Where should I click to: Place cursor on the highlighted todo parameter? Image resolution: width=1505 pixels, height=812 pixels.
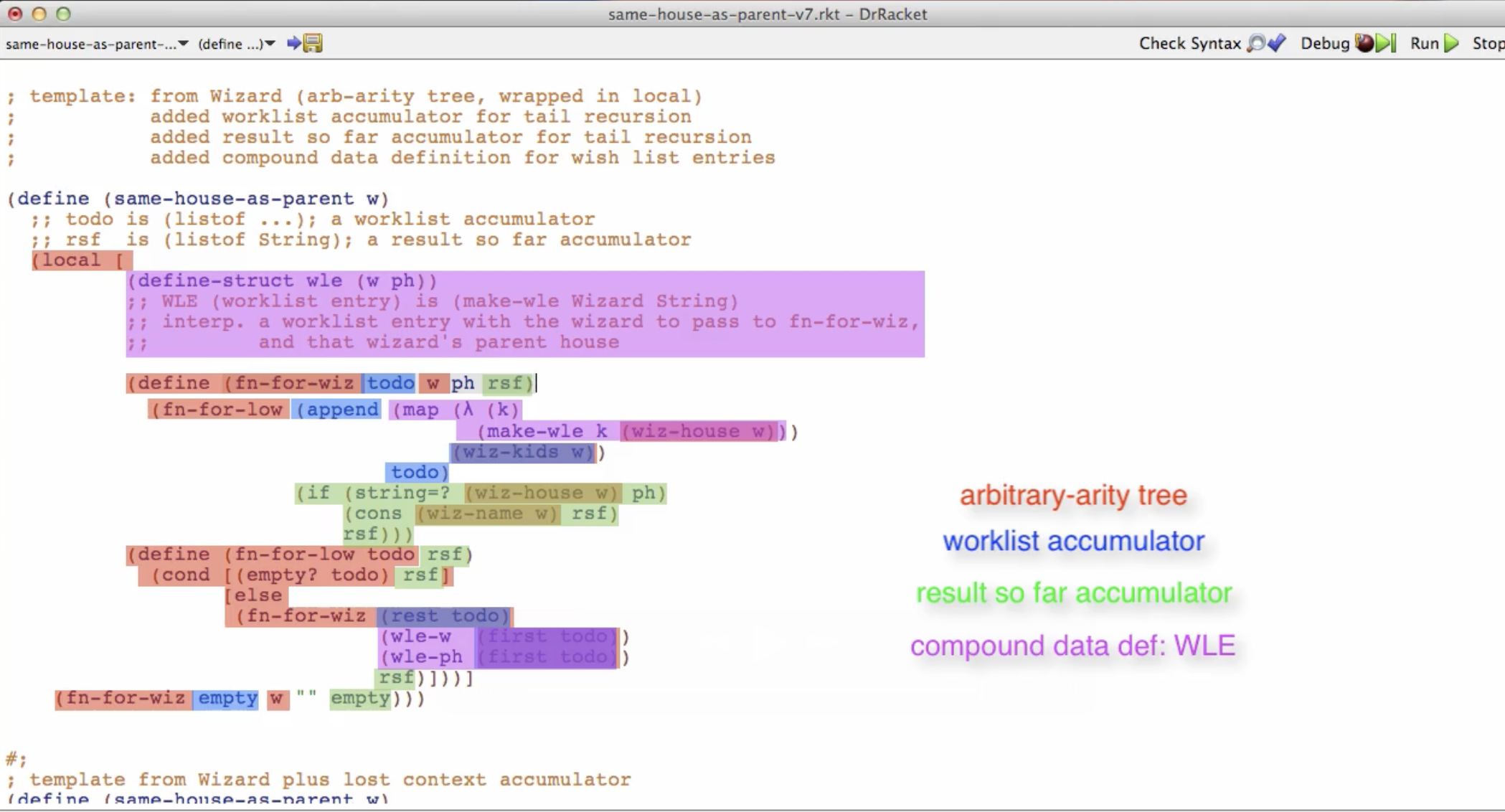tap(390, 383)
